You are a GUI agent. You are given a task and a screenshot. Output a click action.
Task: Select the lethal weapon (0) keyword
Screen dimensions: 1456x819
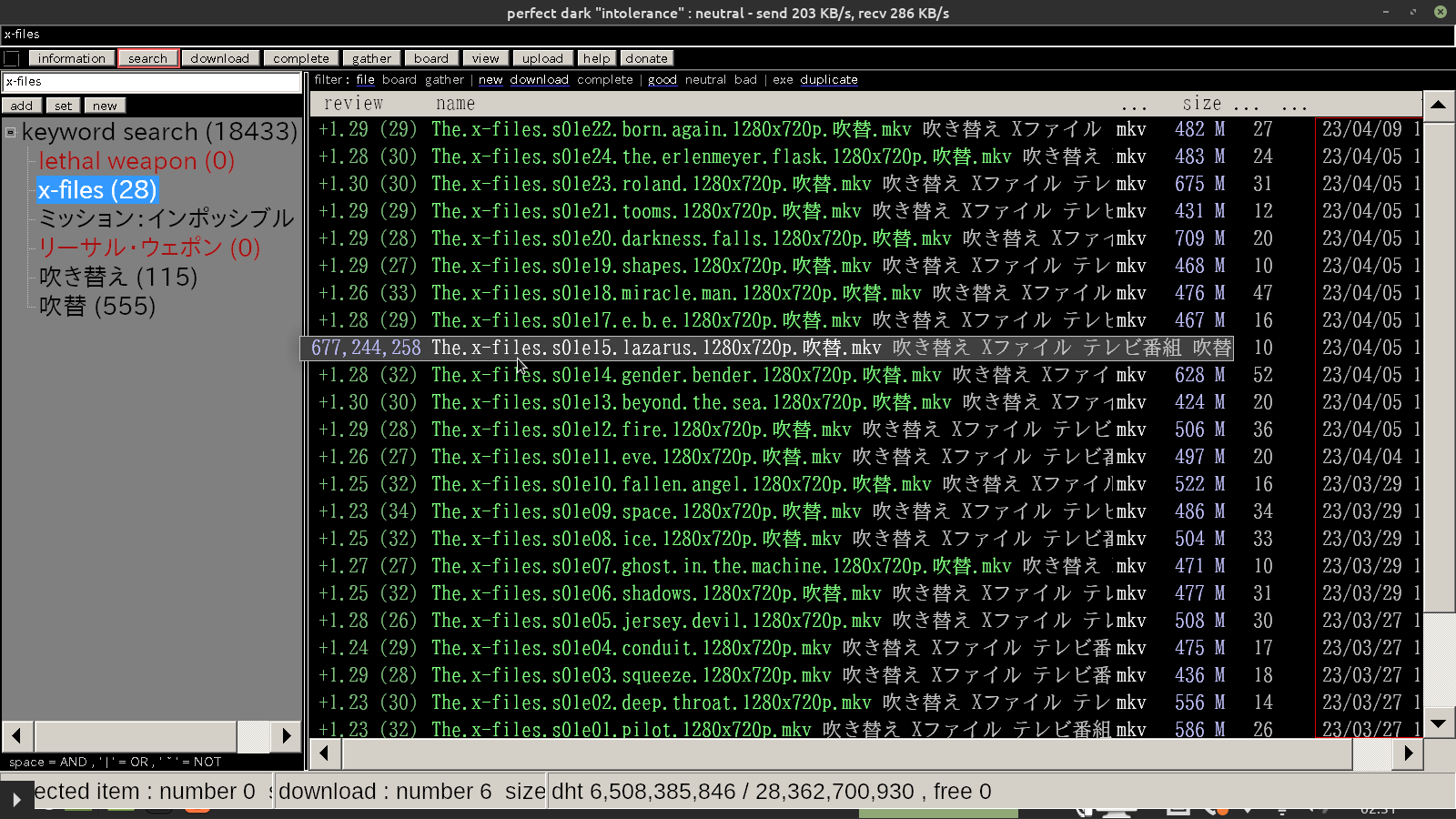136,161
